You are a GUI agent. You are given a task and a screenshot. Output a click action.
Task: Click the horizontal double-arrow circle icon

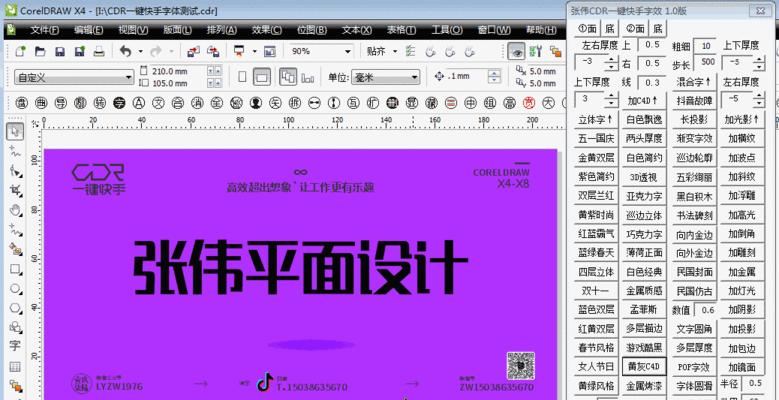314,103
